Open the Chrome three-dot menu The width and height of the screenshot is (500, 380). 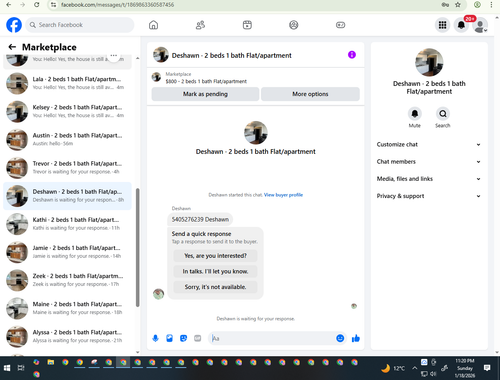(x=491, y=5)
